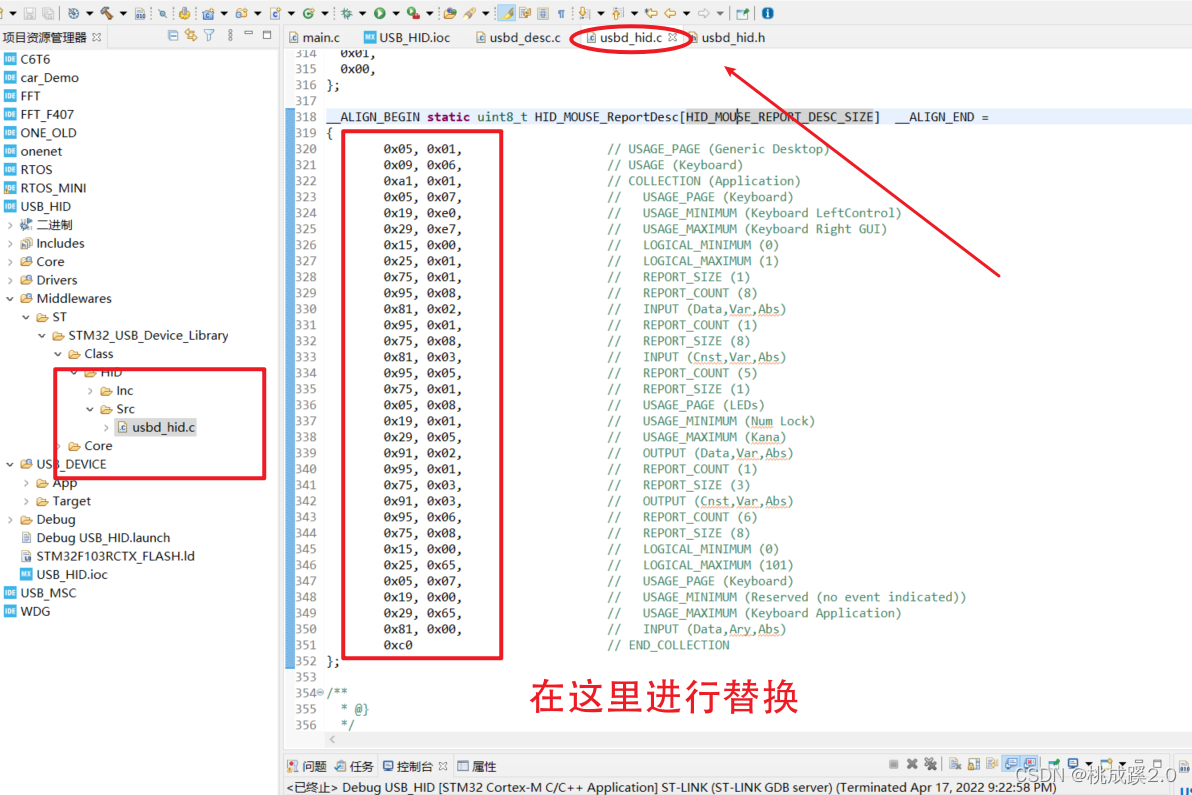The width and height of the screenshot is (1192, 795).
Task: Go to Previous Annotation icon
Action: (x=617, y=13)
